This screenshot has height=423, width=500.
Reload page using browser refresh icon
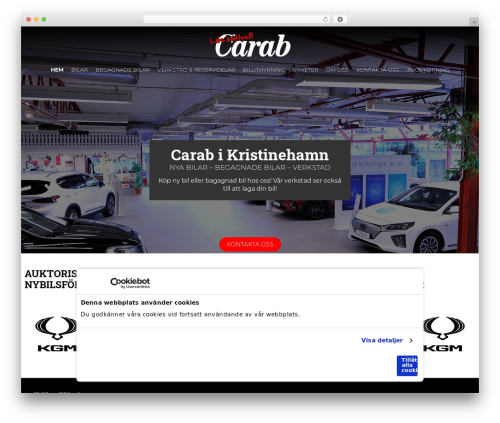325,19
